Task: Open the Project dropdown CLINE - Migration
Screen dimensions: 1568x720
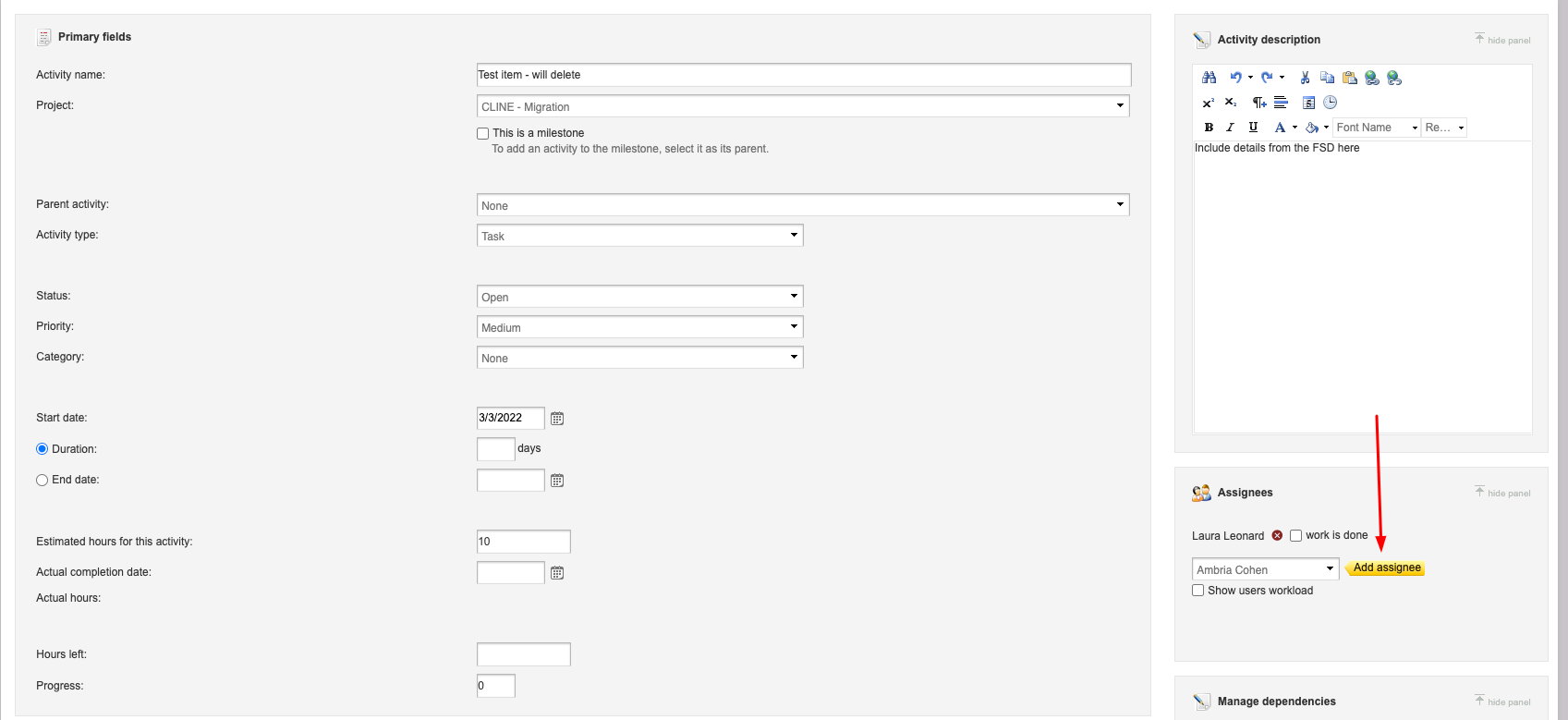Action: pyautogui.click(x=803, y=106)
